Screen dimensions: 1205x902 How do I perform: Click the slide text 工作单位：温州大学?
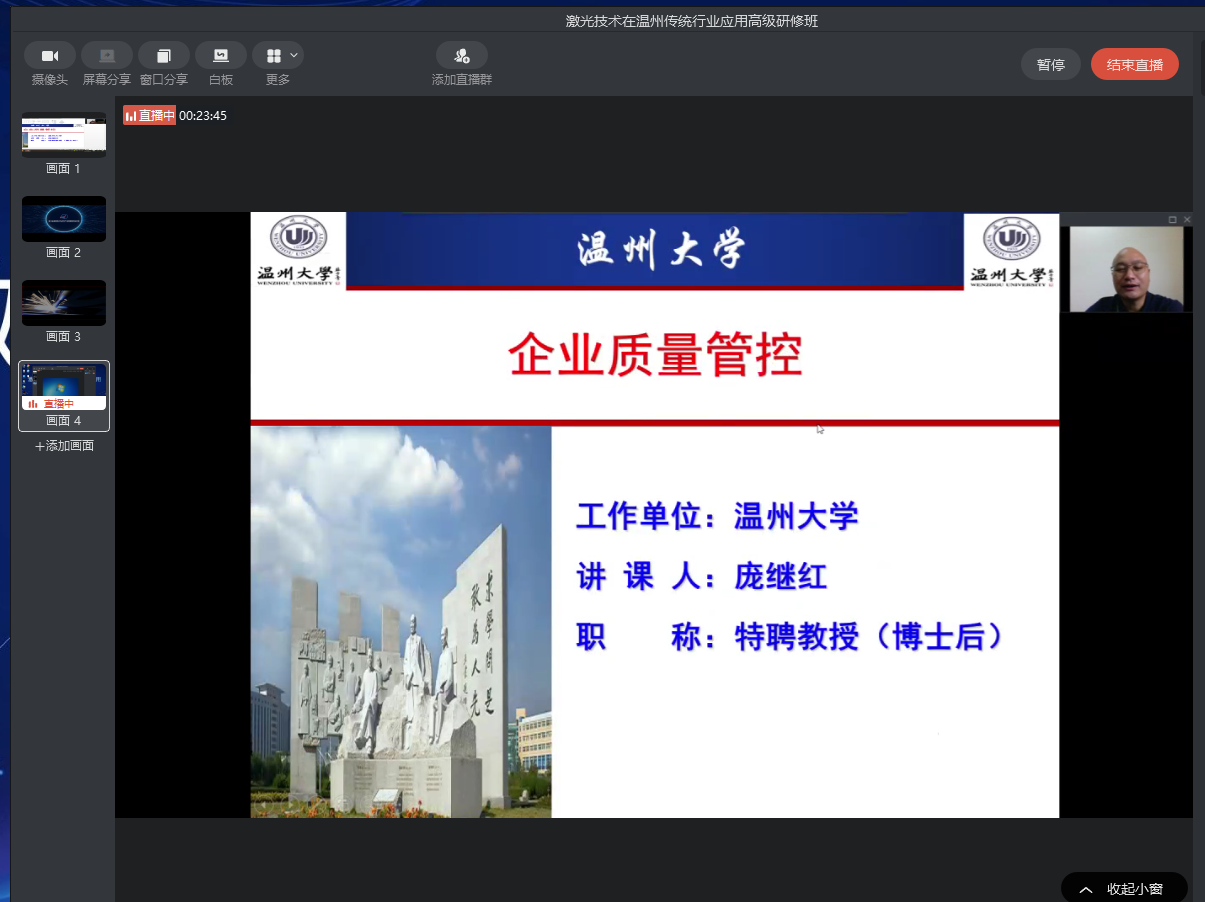[717, 517]
